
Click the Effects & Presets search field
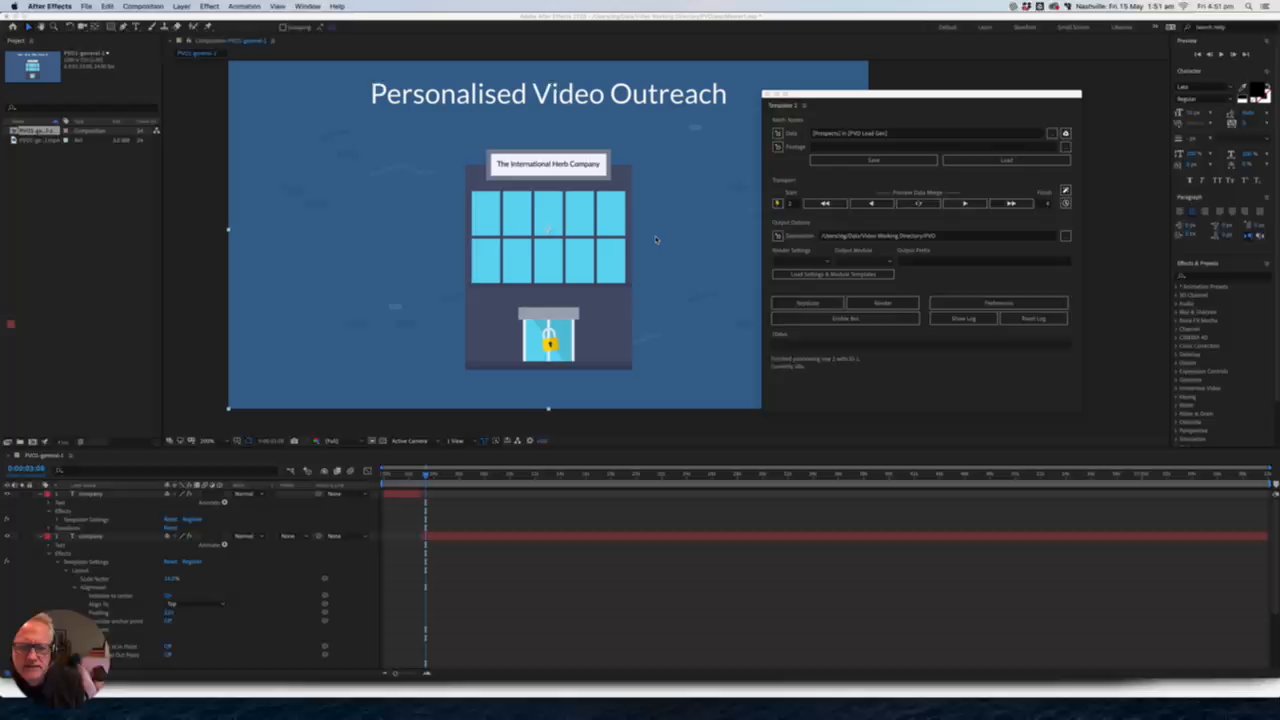pos(1224,275)
